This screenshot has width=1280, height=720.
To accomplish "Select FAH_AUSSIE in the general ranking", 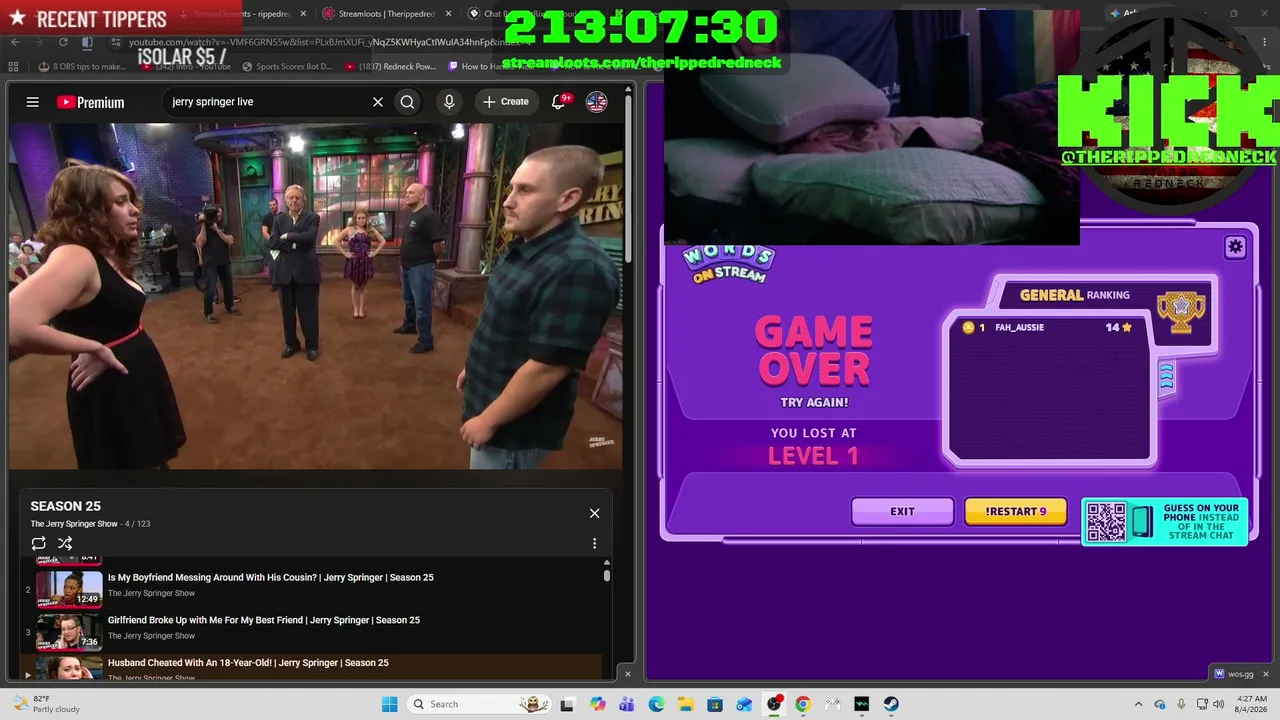I will point(1047,327).
